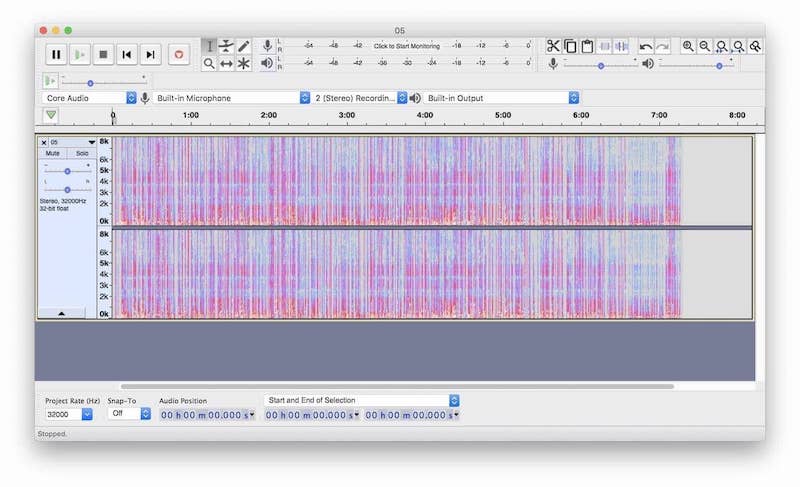Skip to Start of the track
This screenshot has height=487, width=800.
(x=126, y=54)
